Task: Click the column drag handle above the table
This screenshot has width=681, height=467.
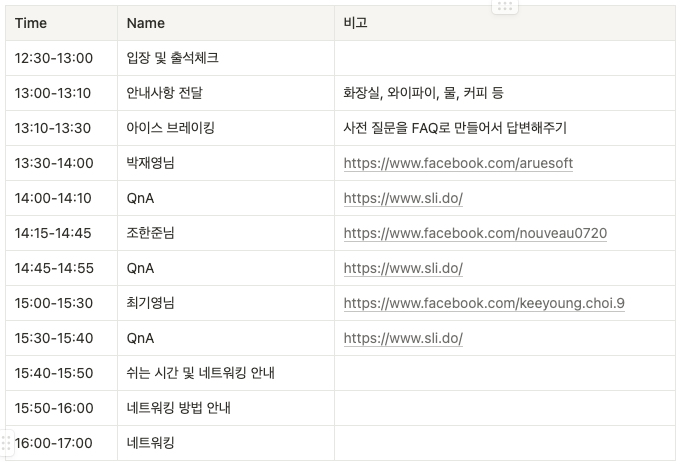Action: 505,7
